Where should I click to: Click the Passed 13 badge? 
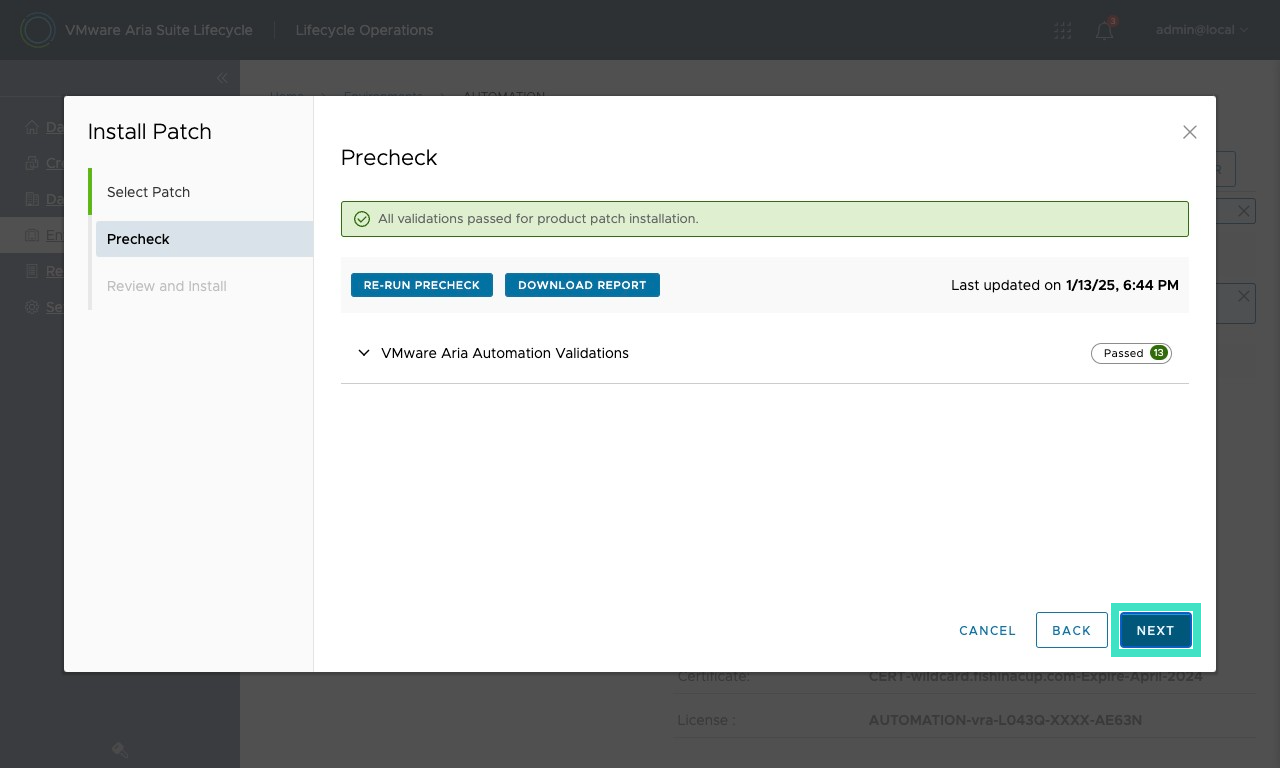pyautogui.click(x=1131, y=353)
